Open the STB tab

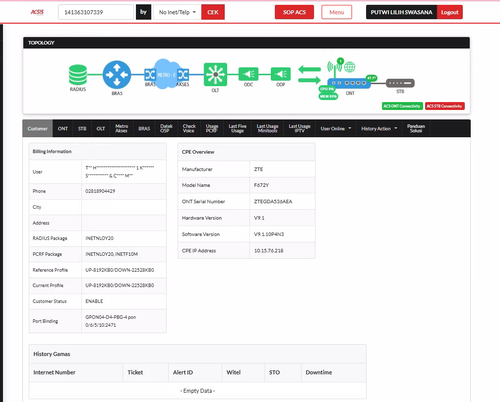tap(82, 129)
